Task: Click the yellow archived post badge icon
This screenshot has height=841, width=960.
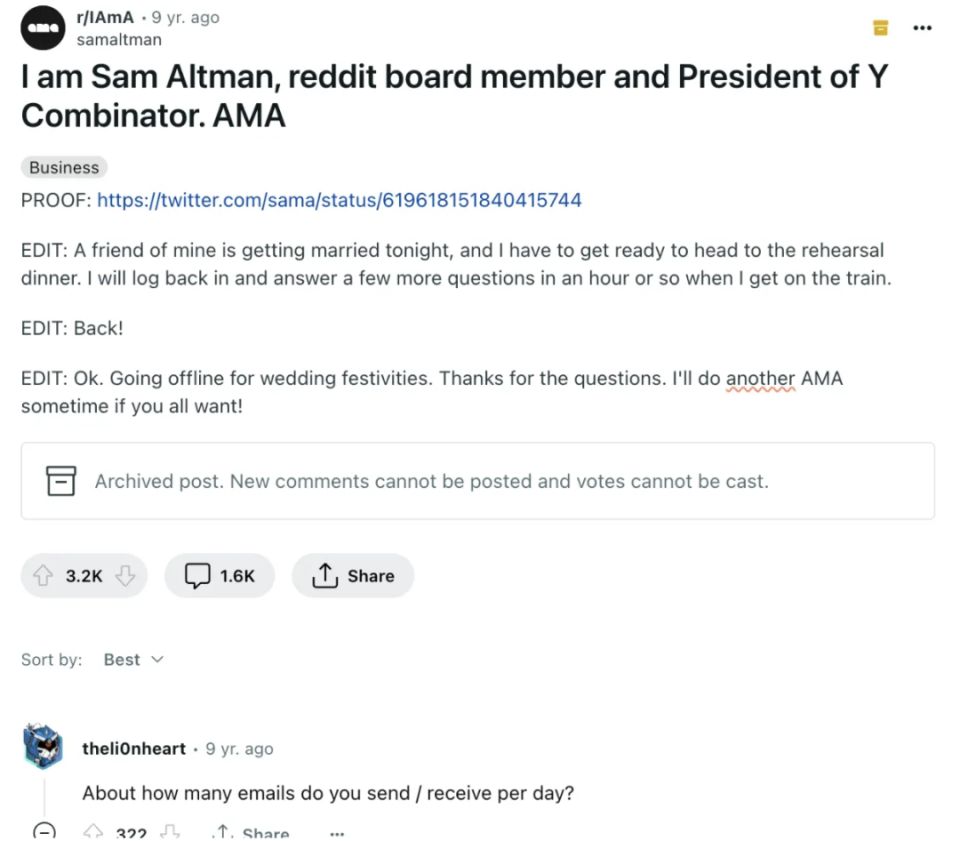Action: pyautogui.click(x=880, y=28)
